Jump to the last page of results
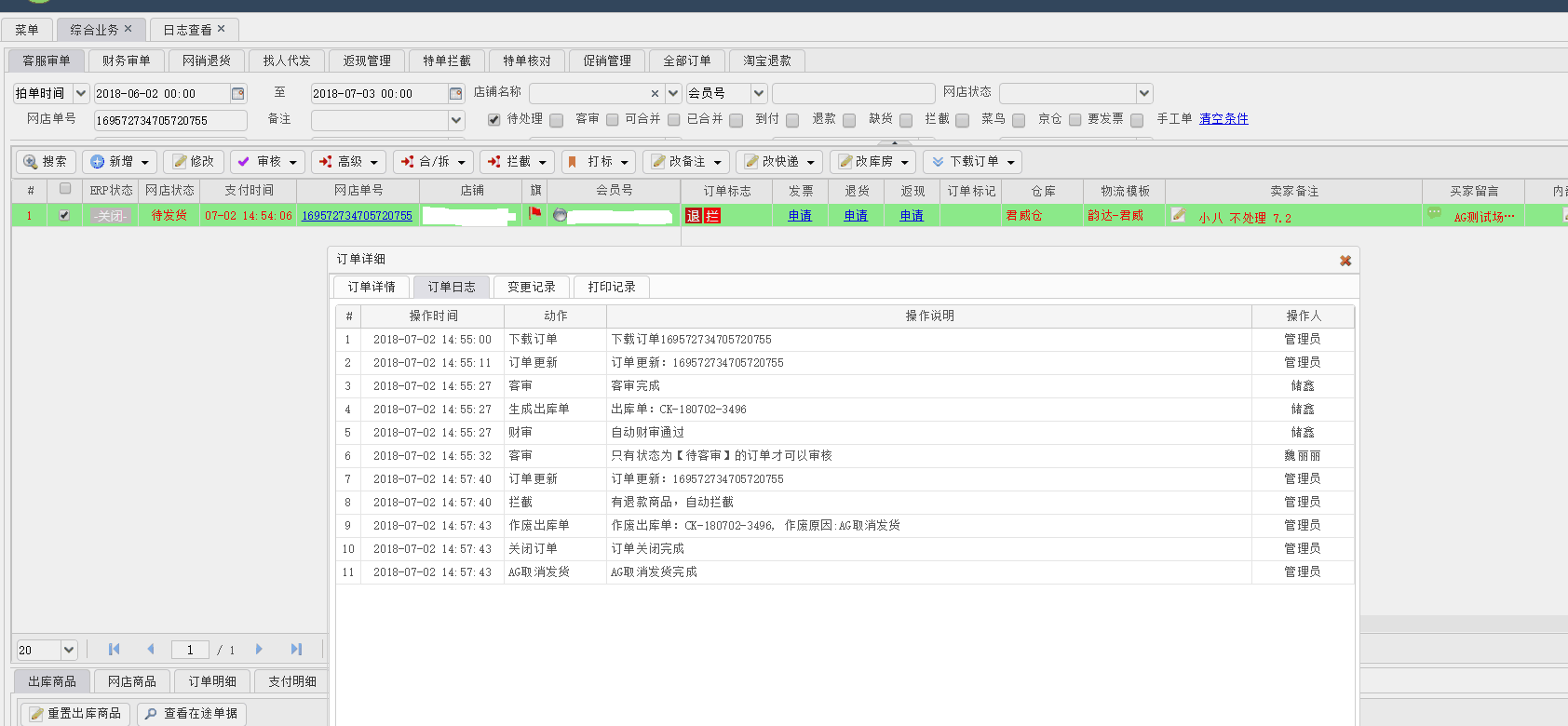This screenshot has height=726, width=1568. point(296,650)
